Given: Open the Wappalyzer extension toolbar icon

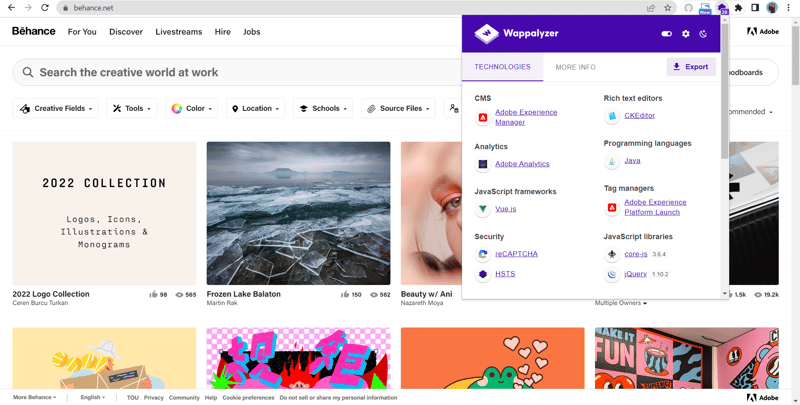Looking at the screenshot, I should point(722,8).
